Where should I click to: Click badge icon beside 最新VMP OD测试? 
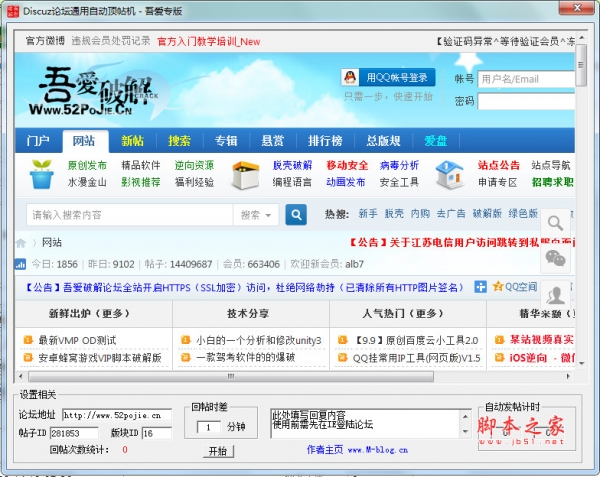click(28, 340)
